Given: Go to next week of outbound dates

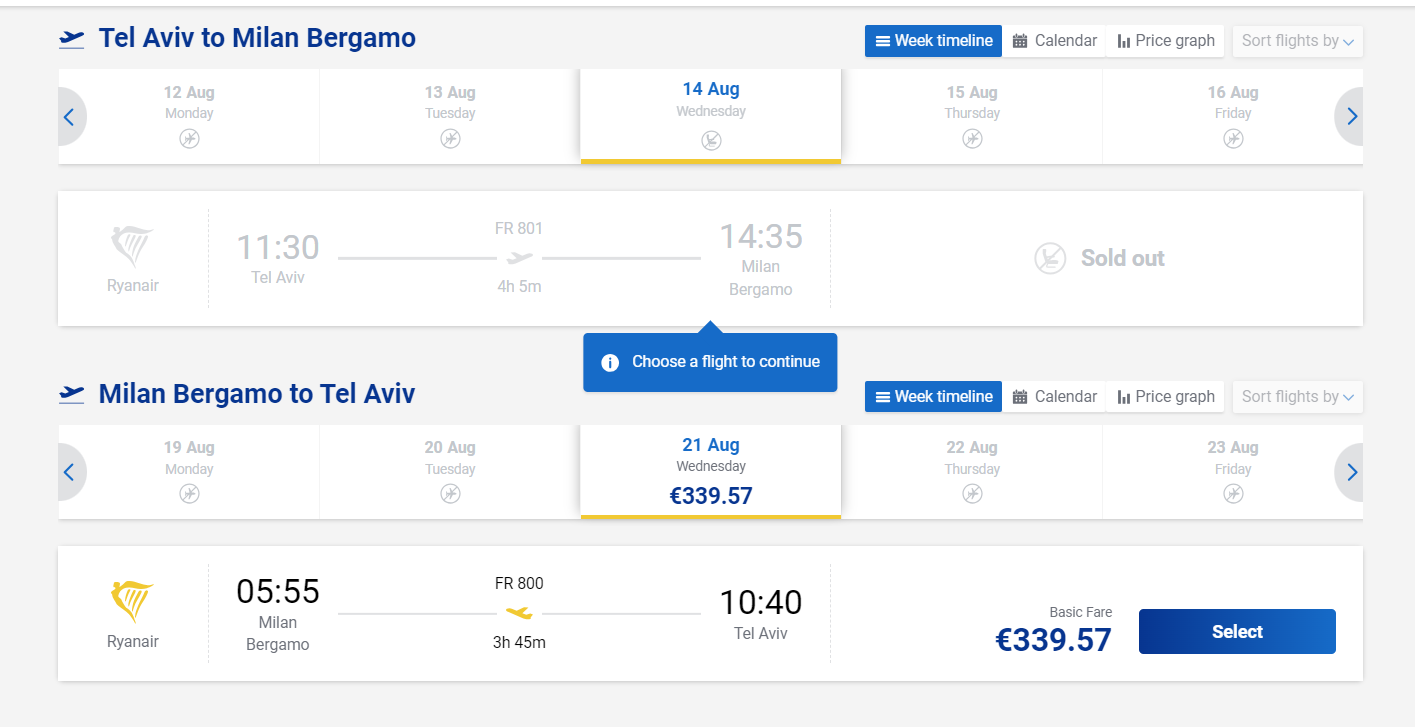Looking at the screenshot, I should tap(1352, 116).
